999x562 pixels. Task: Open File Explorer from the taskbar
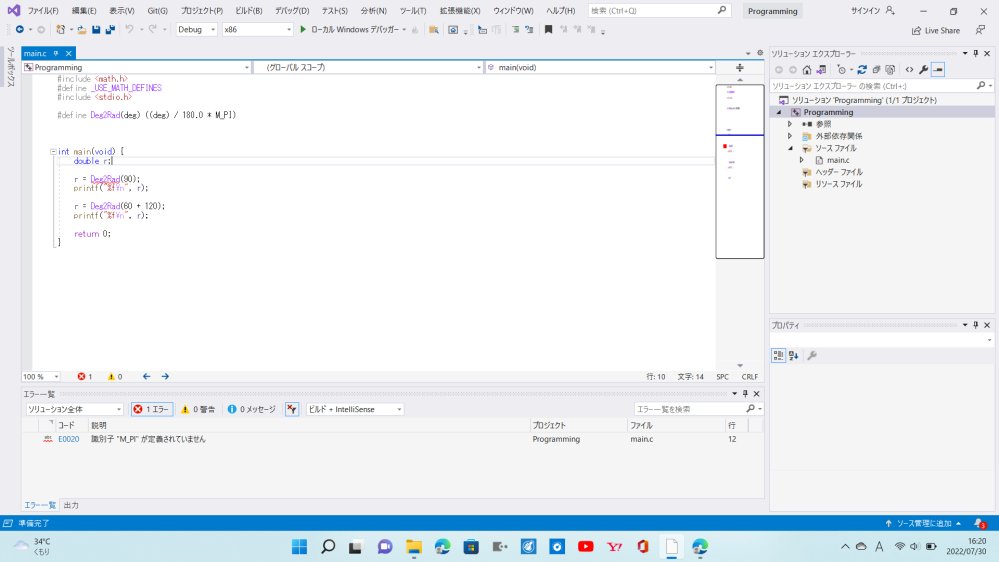[x=414, y=547]
